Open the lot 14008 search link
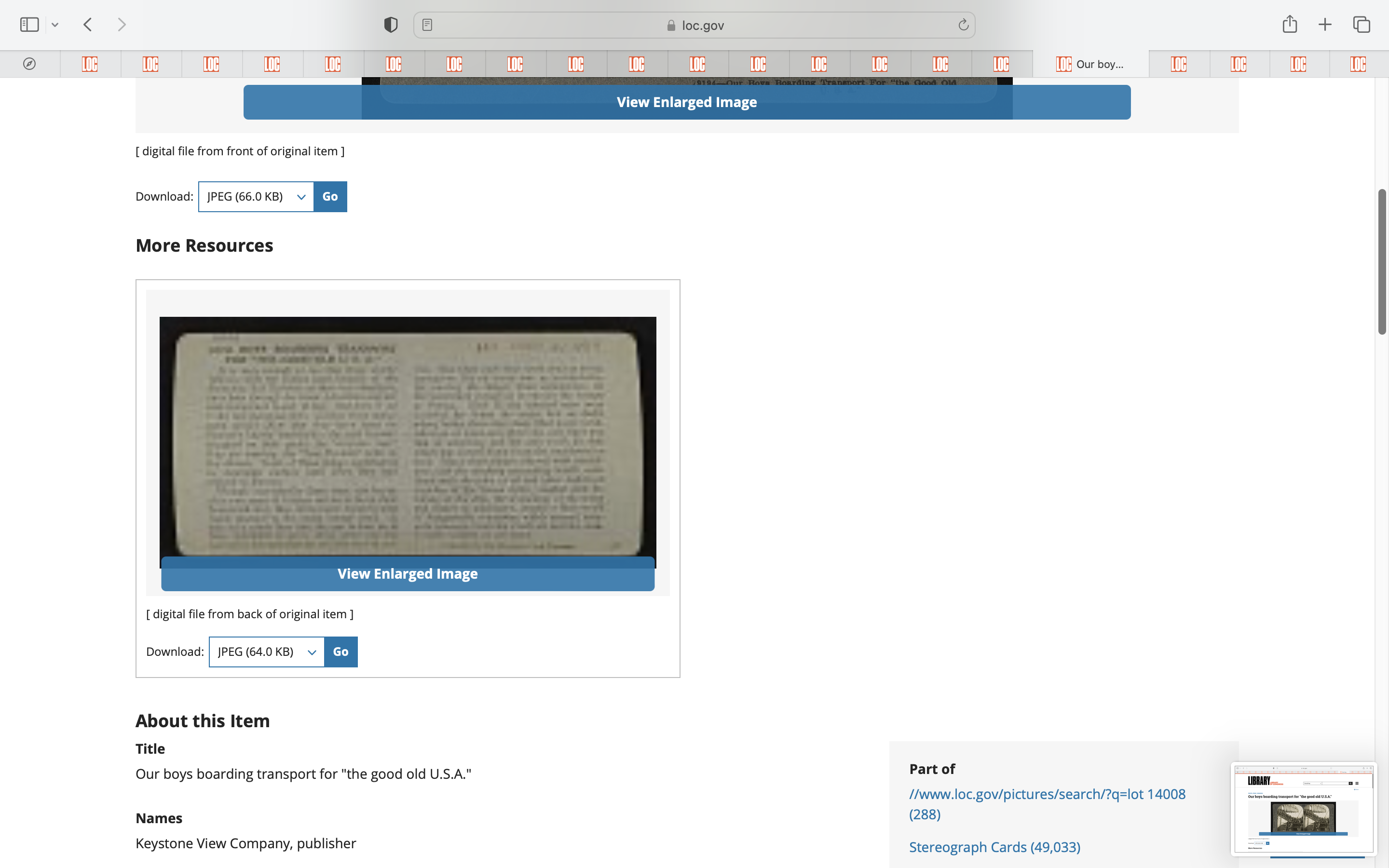This screenshot has height=868, width=1389. (x=1047, y=794)
